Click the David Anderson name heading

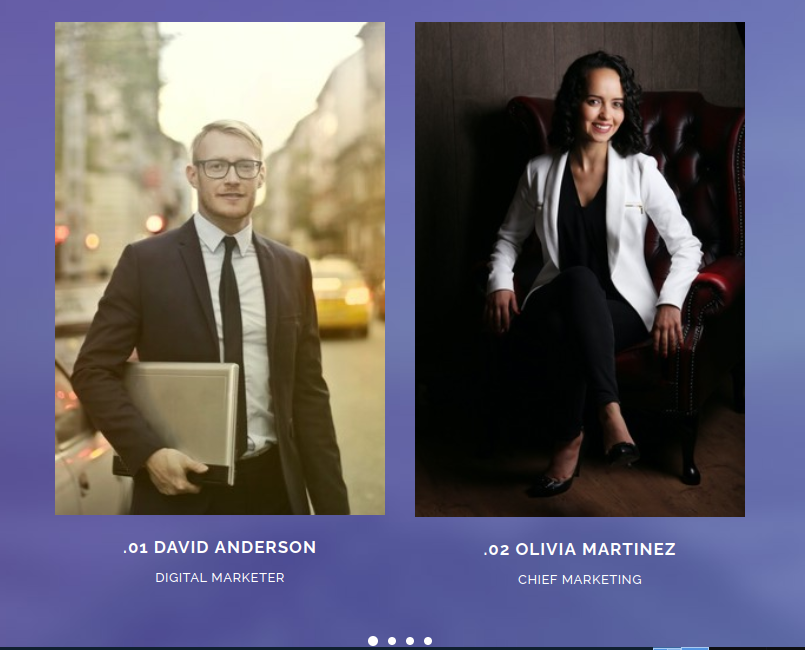click(x=235, y=547)
